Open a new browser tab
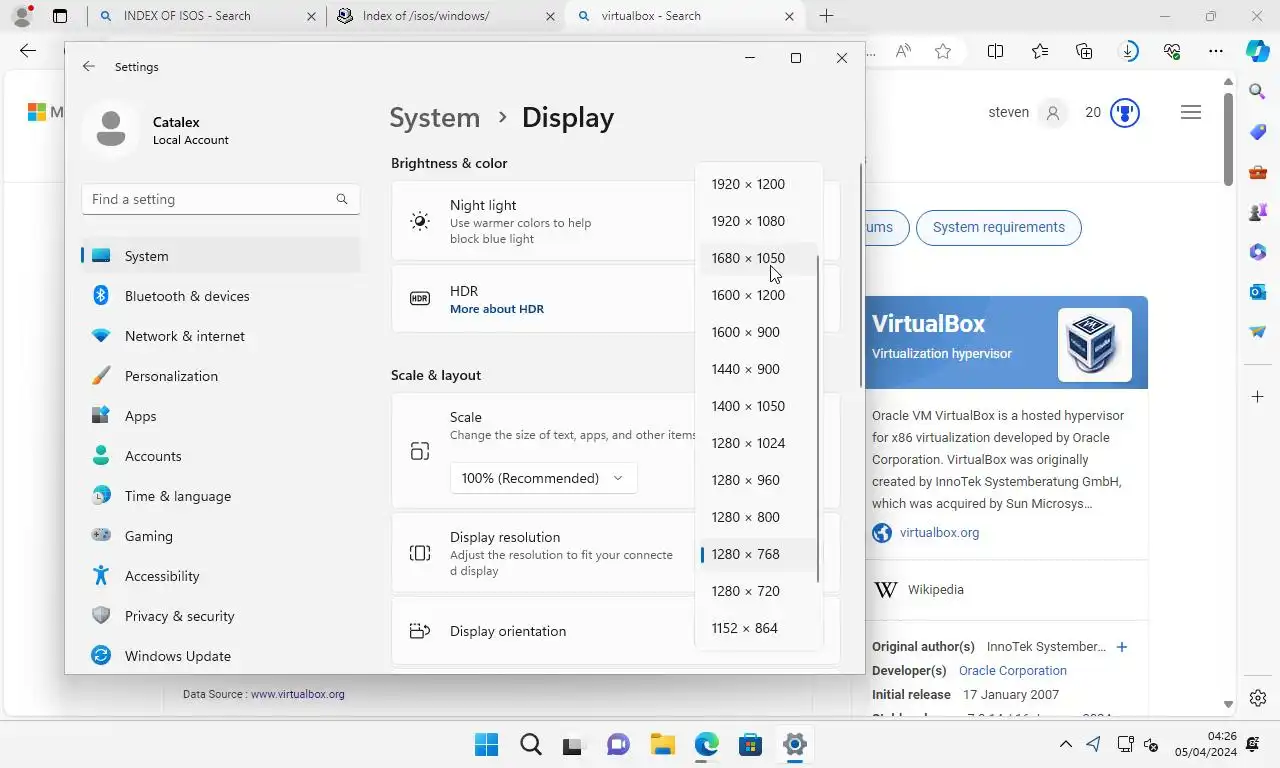The image size is (1280, 768). coord(826,16)
